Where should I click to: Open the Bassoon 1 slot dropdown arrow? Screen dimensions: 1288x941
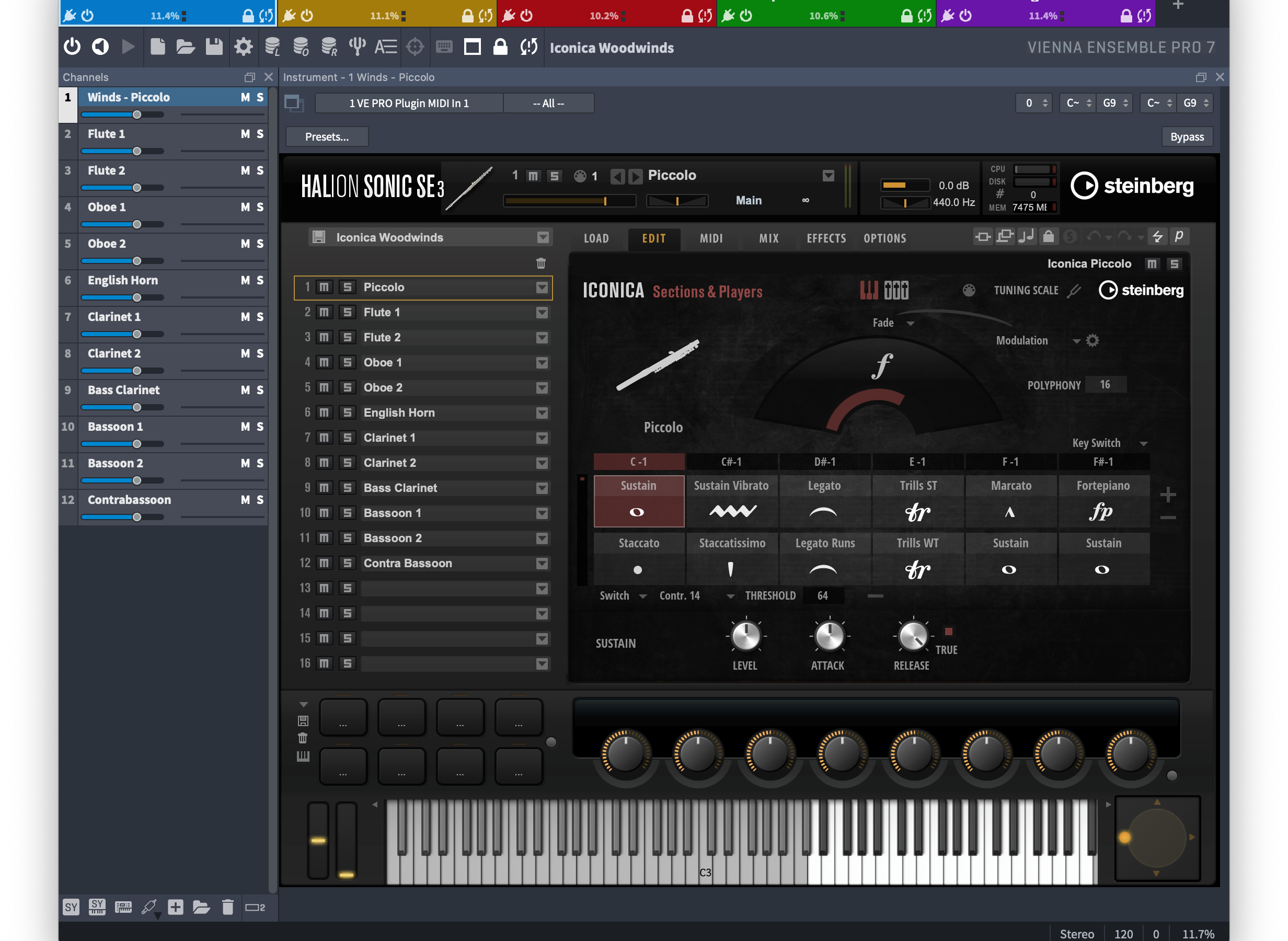[x=542, y=513]
